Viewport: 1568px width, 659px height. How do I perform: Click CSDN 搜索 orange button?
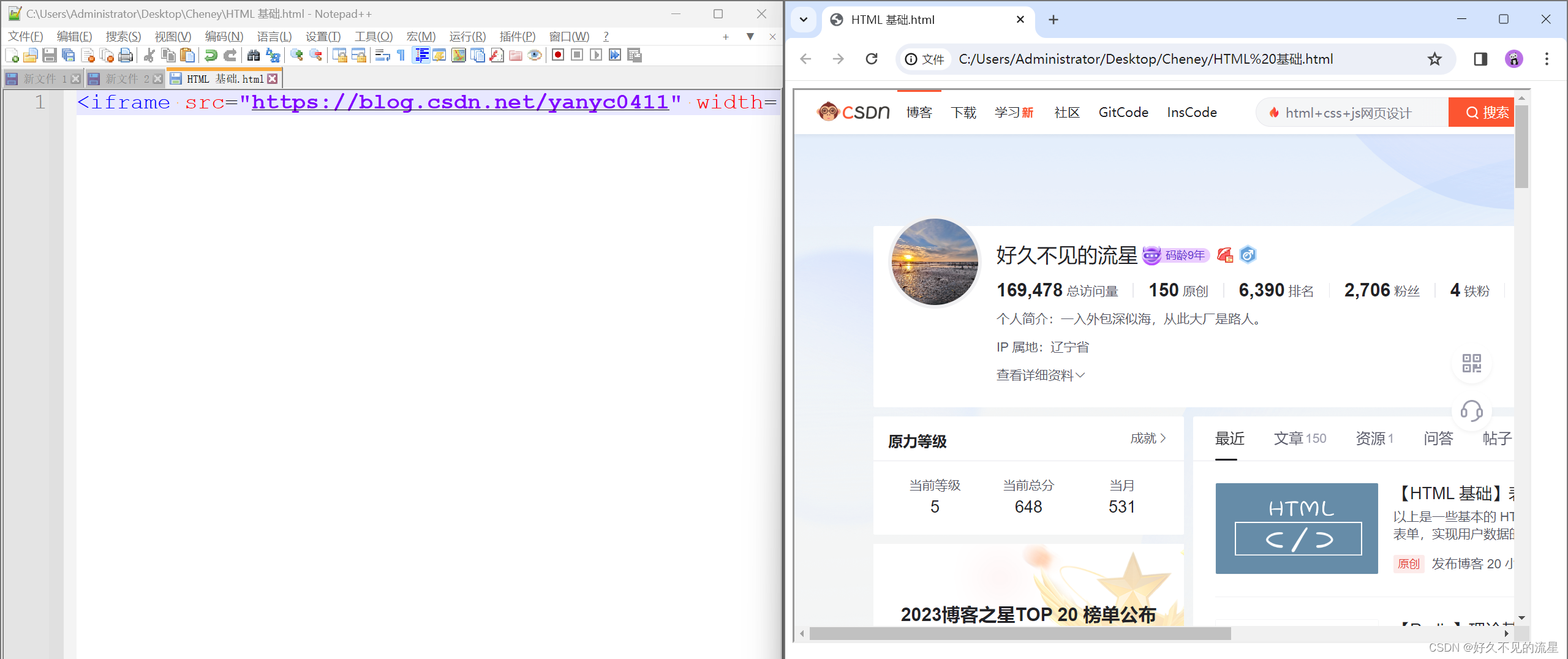pyautogui.click(x=1481, y=113)
